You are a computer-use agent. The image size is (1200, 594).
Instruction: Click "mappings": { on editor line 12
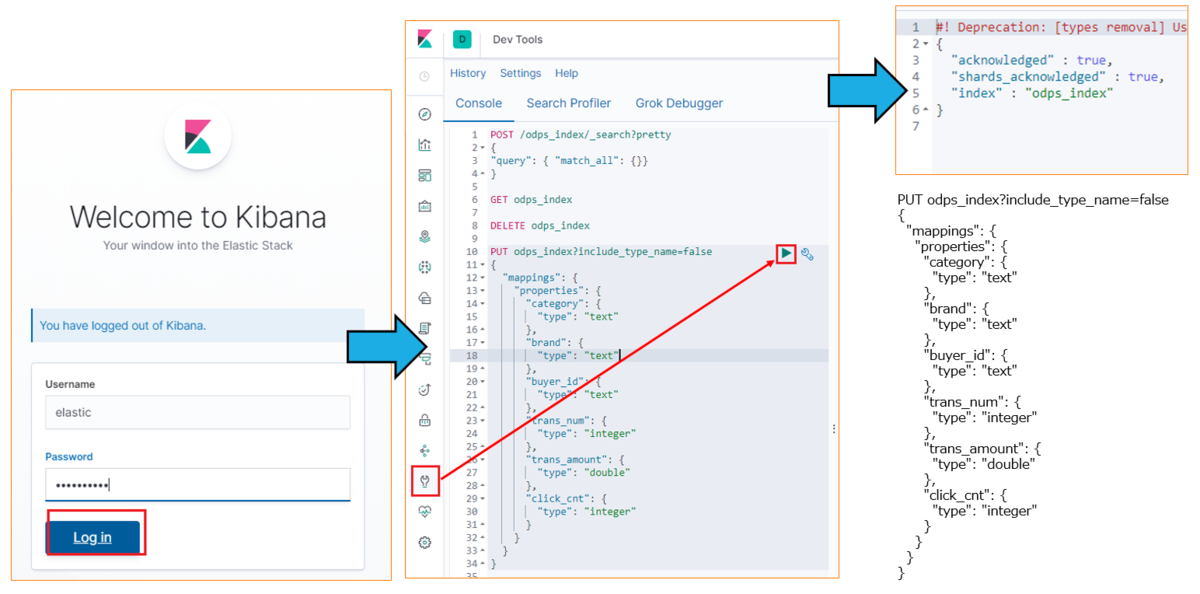coord(541,278)
